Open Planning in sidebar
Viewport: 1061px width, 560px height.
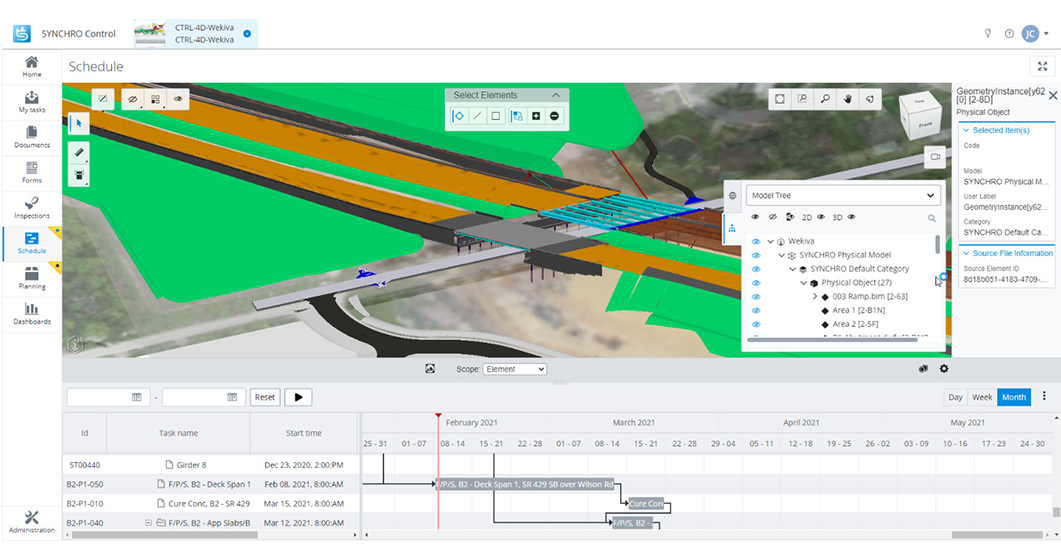click(32, 278)
